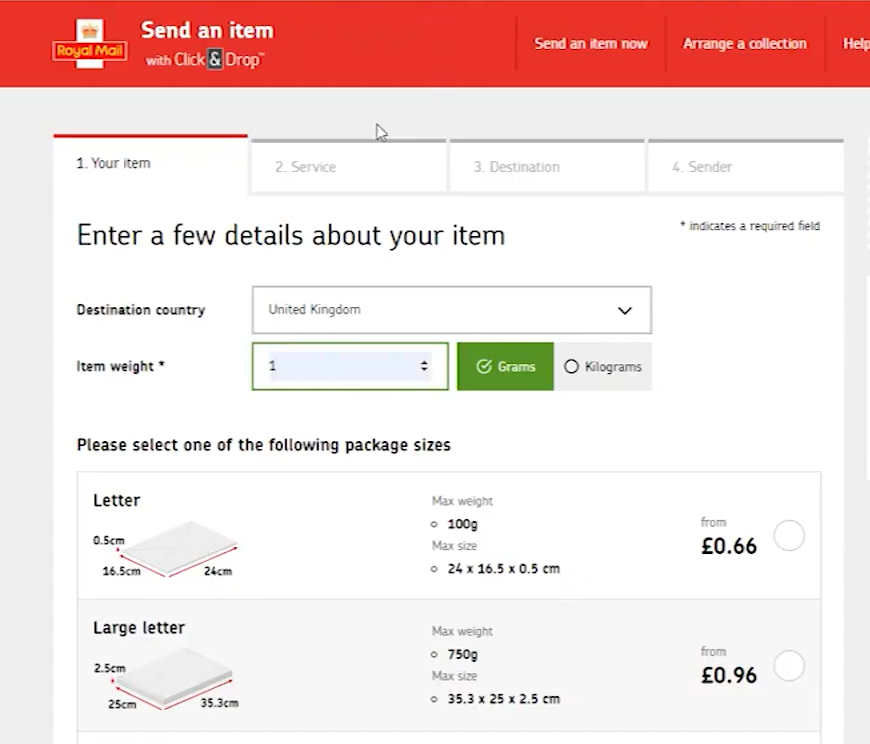Image resolution: width=870 pixels, height=744 pixels.
Task: Open the Destination country dropdown
Action: 451,310
